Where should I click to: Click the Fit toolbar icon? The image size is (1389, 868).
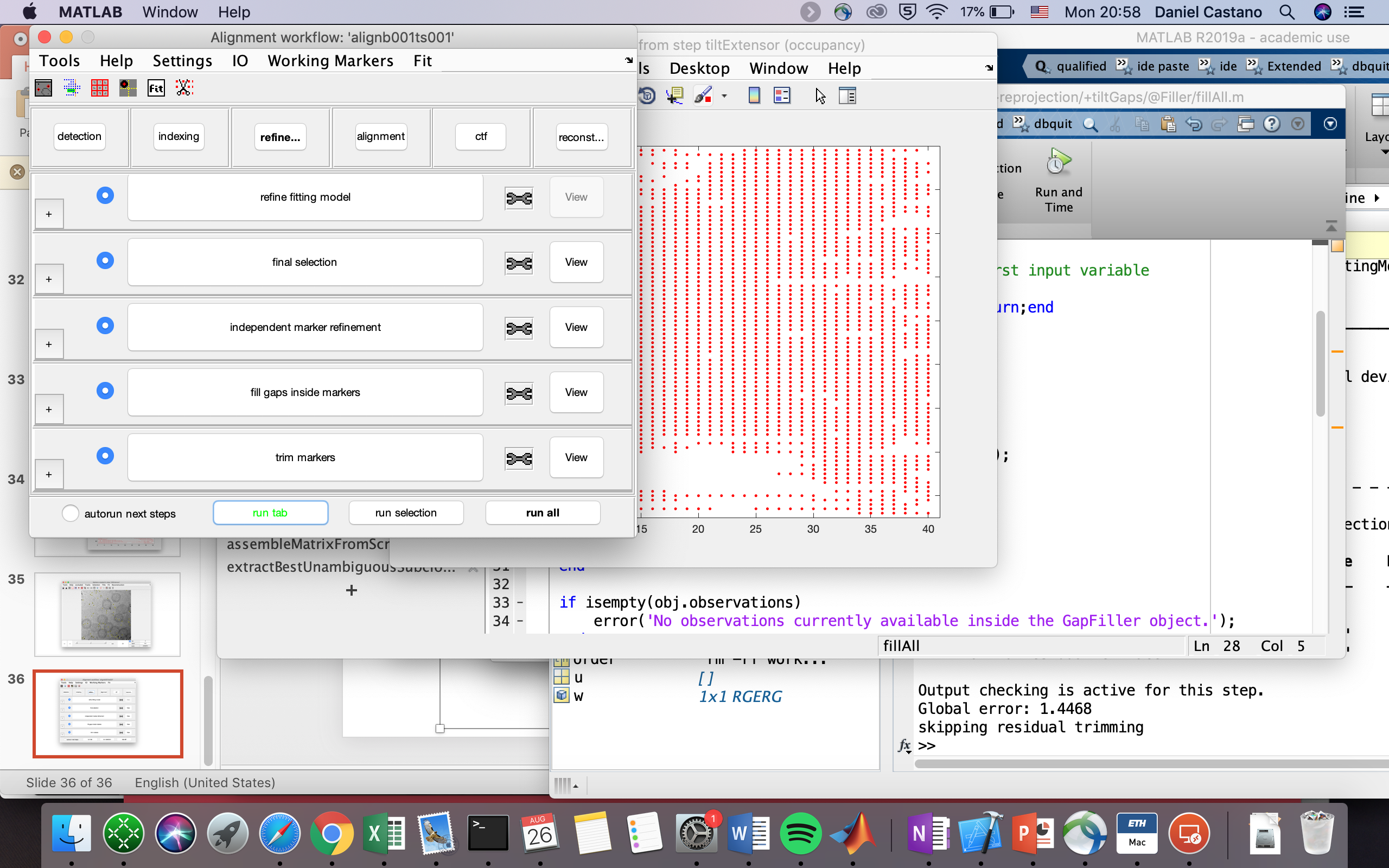(156, 88)
